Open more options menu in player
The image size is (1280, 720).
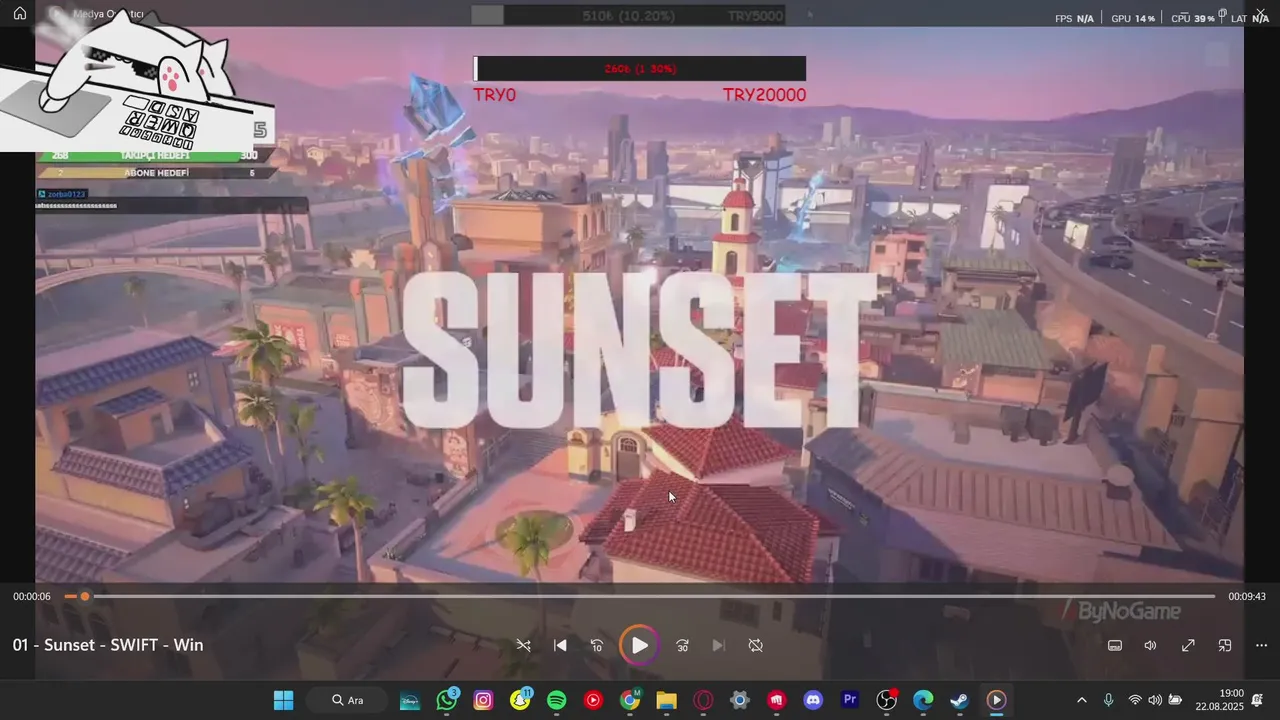tap(1261, 645)
